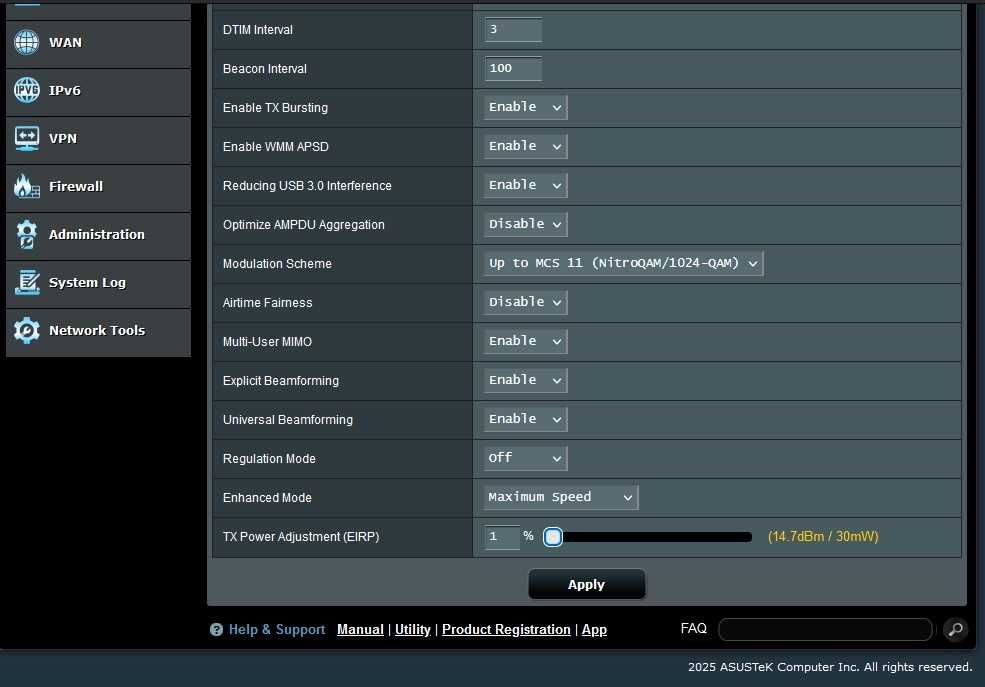Screen dimensions: 985x687
Task: Expand the Modulation Scheme dropdown
Action: [x=623, y=263]
